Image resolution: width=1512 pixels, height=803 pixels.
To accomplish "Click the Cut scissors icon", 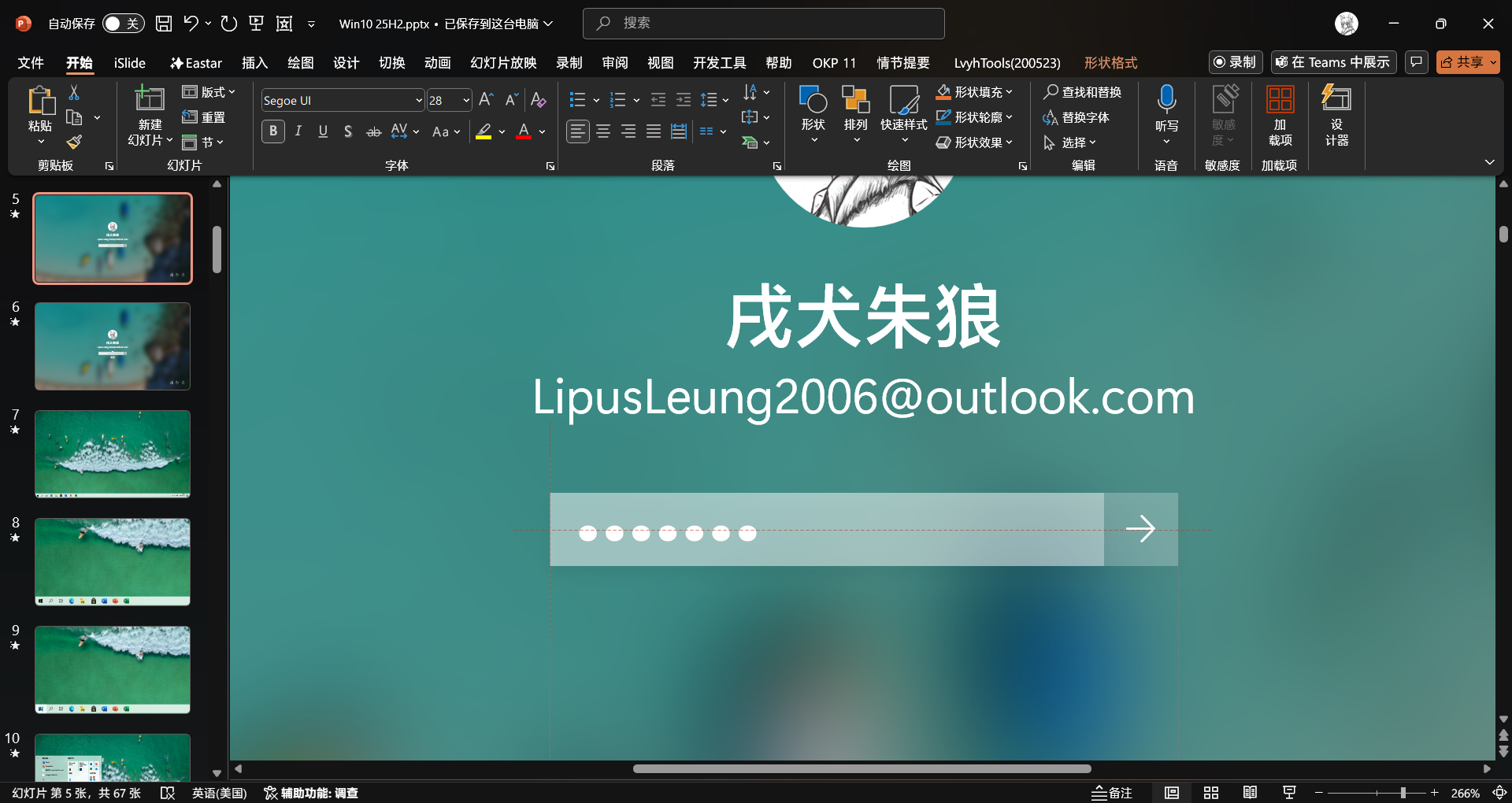I will [x=74, y=93].
